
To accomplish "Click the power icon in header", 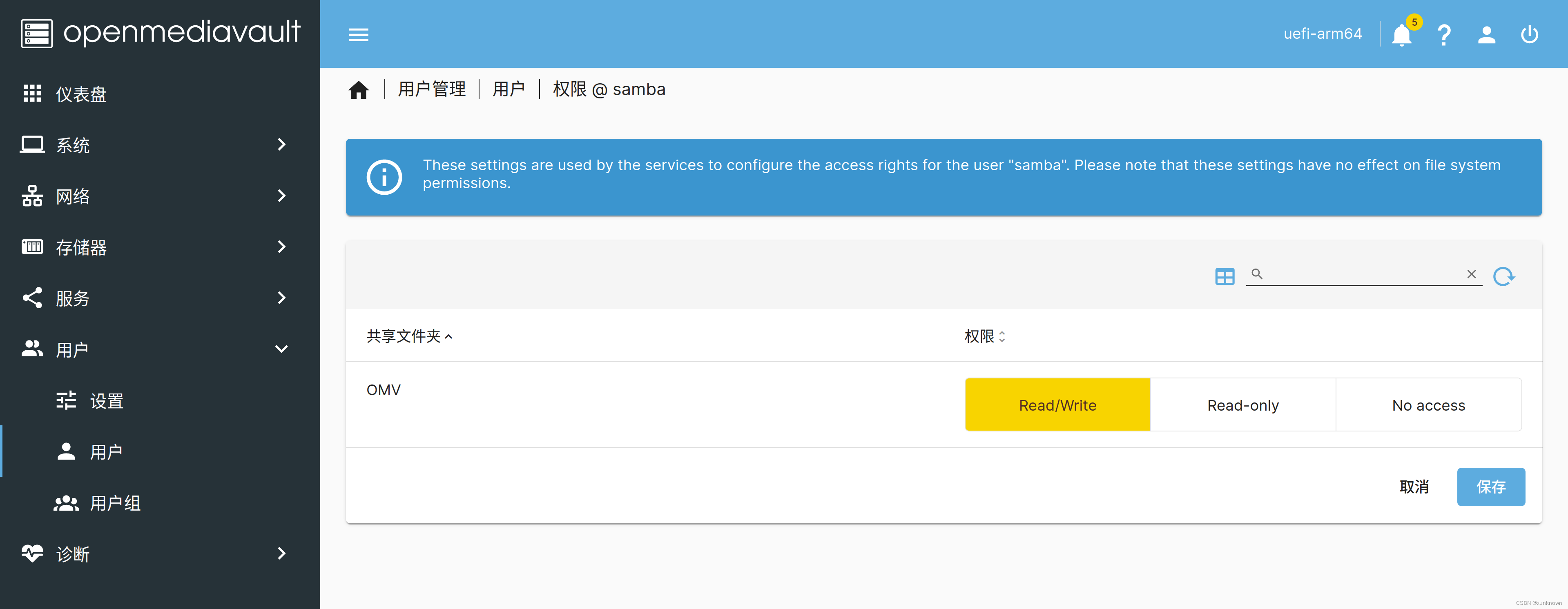I will click(1529, 35).
